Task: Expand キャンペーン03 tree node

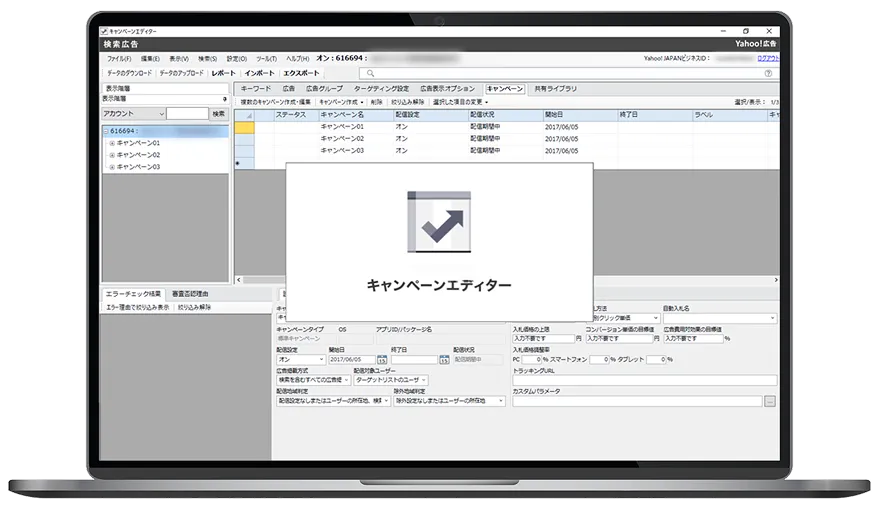Action: tap(112, 167)
